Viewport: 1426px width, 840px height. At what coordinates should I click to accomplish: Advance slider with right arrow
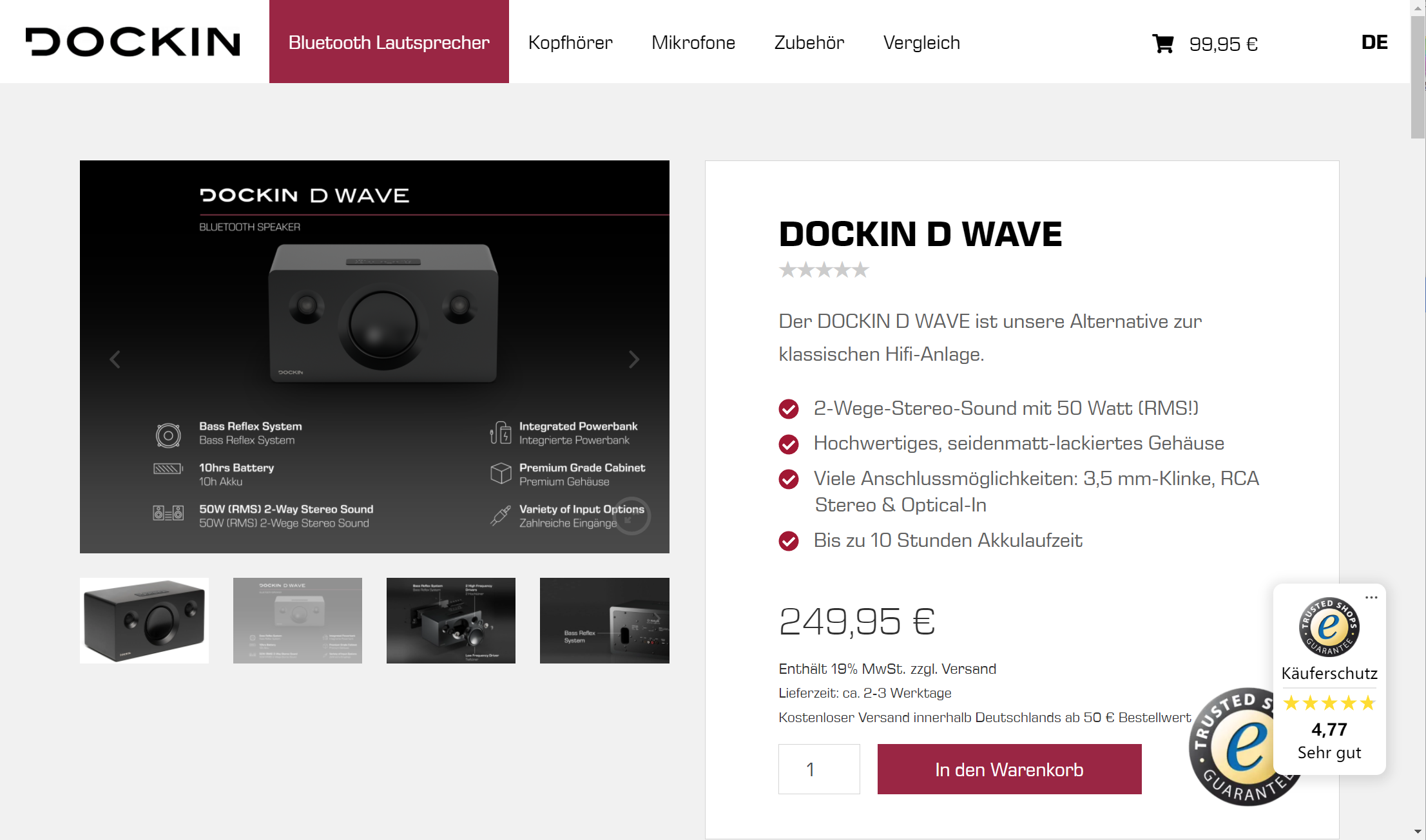(633, 359)
